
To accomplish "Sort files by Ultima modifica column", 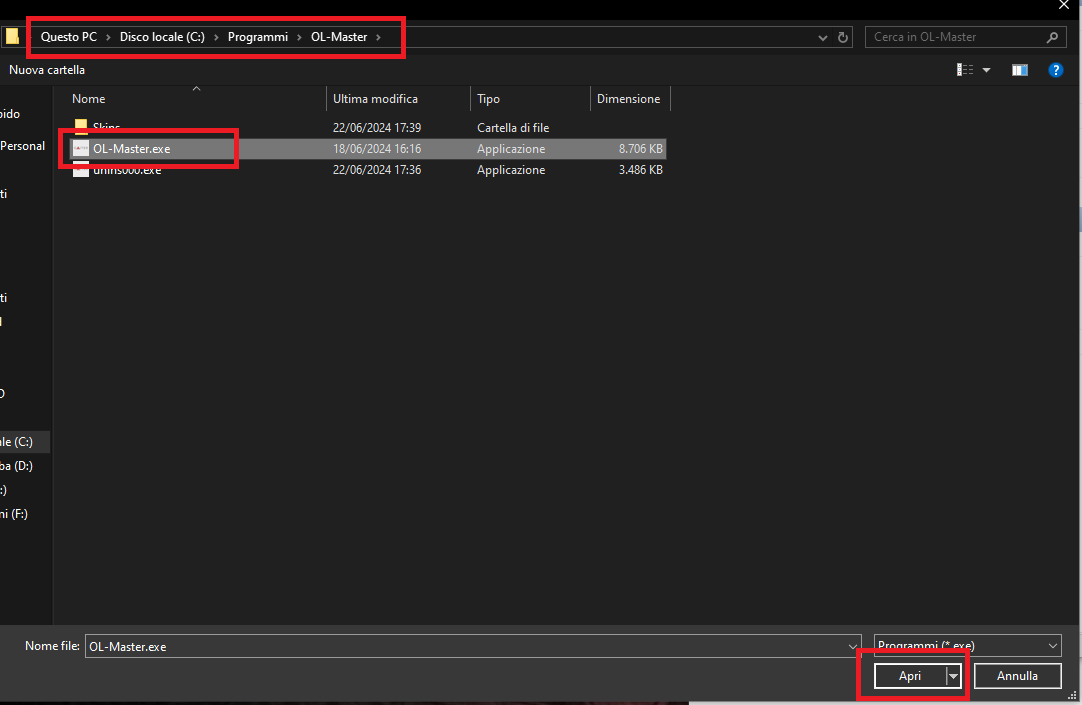I will point(375,99).
